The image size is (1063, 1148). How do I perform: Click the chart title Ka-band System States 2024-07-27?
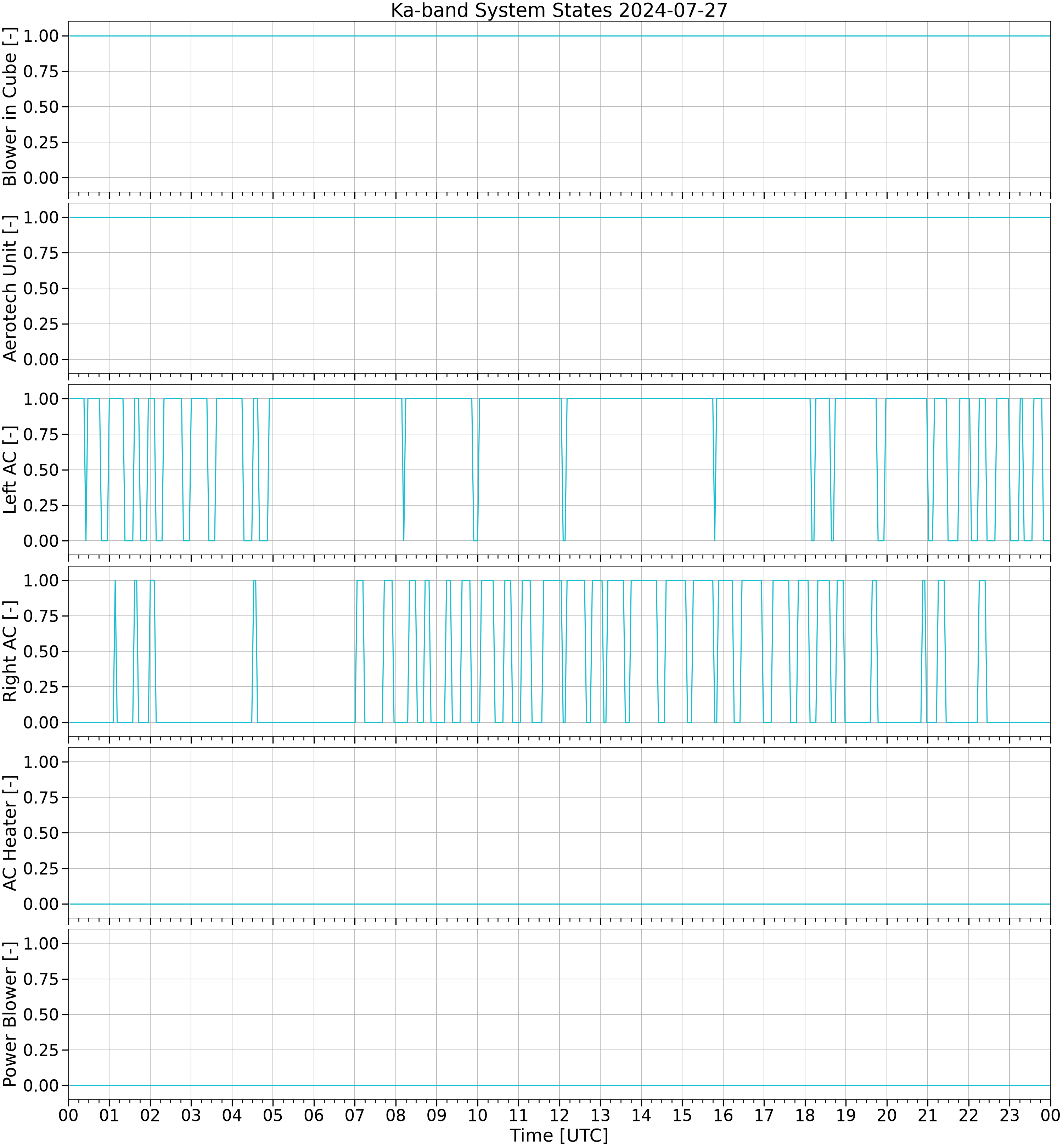(x=558, y=10)
